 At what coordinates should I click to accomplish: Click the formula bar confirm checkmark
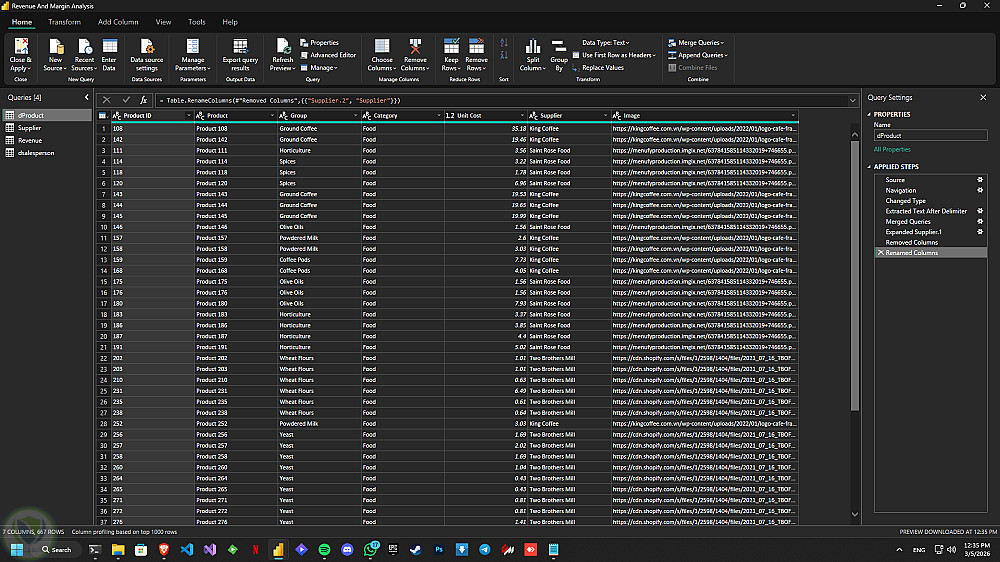(x=126, y=100)
